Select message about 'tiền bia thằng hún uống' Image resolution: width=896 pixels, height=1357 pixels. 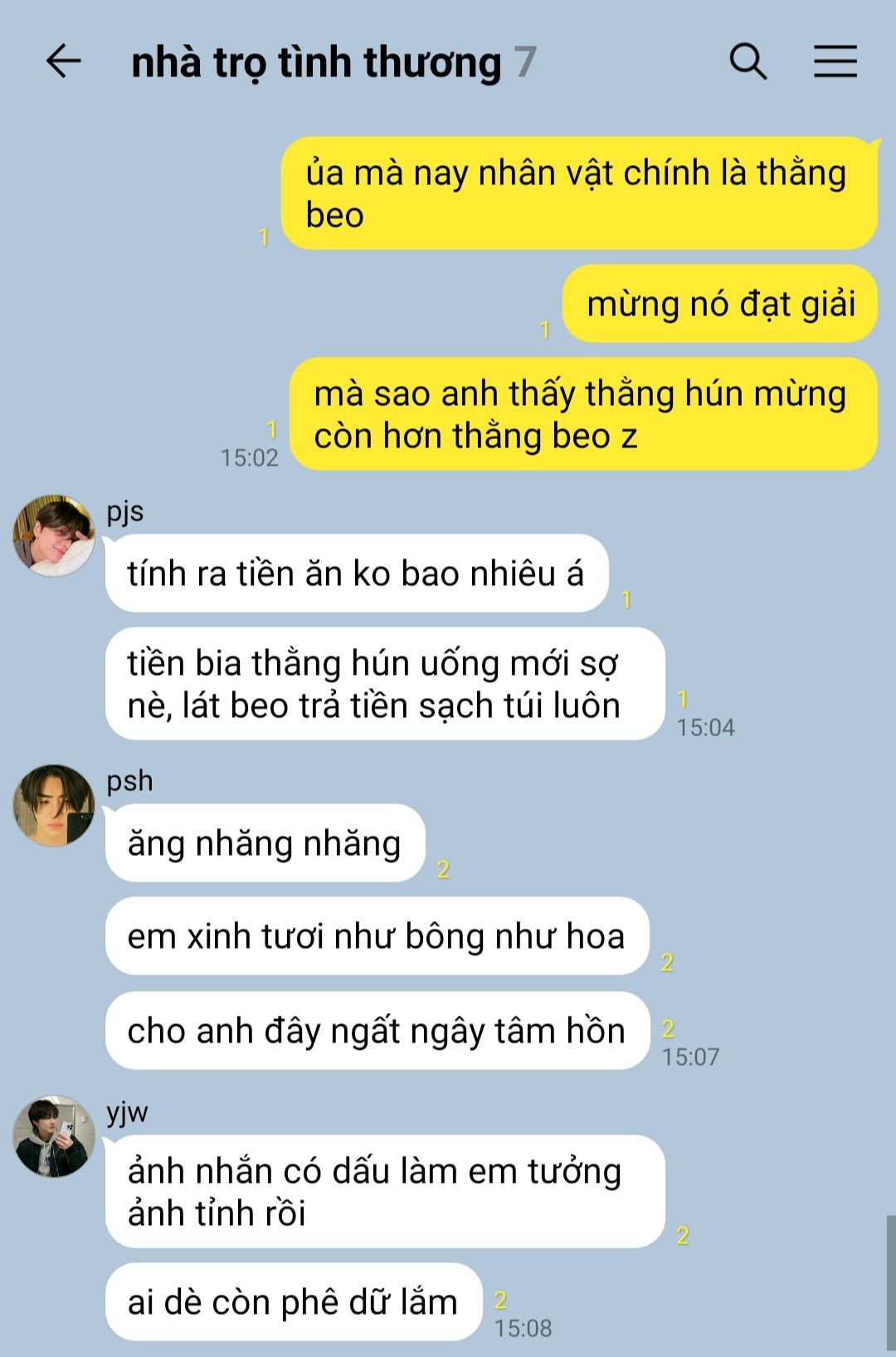pyautogui.click(x=385, y=684)
